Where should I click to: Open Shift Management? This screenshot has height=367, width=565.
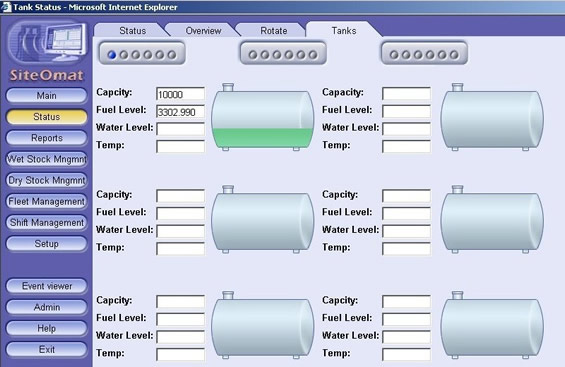point(46,223)
